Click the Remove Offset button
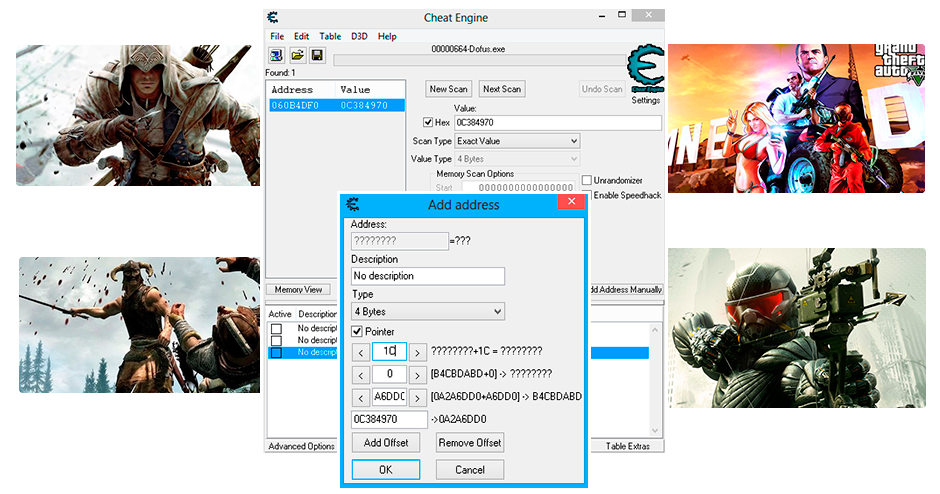 [469, 442]
